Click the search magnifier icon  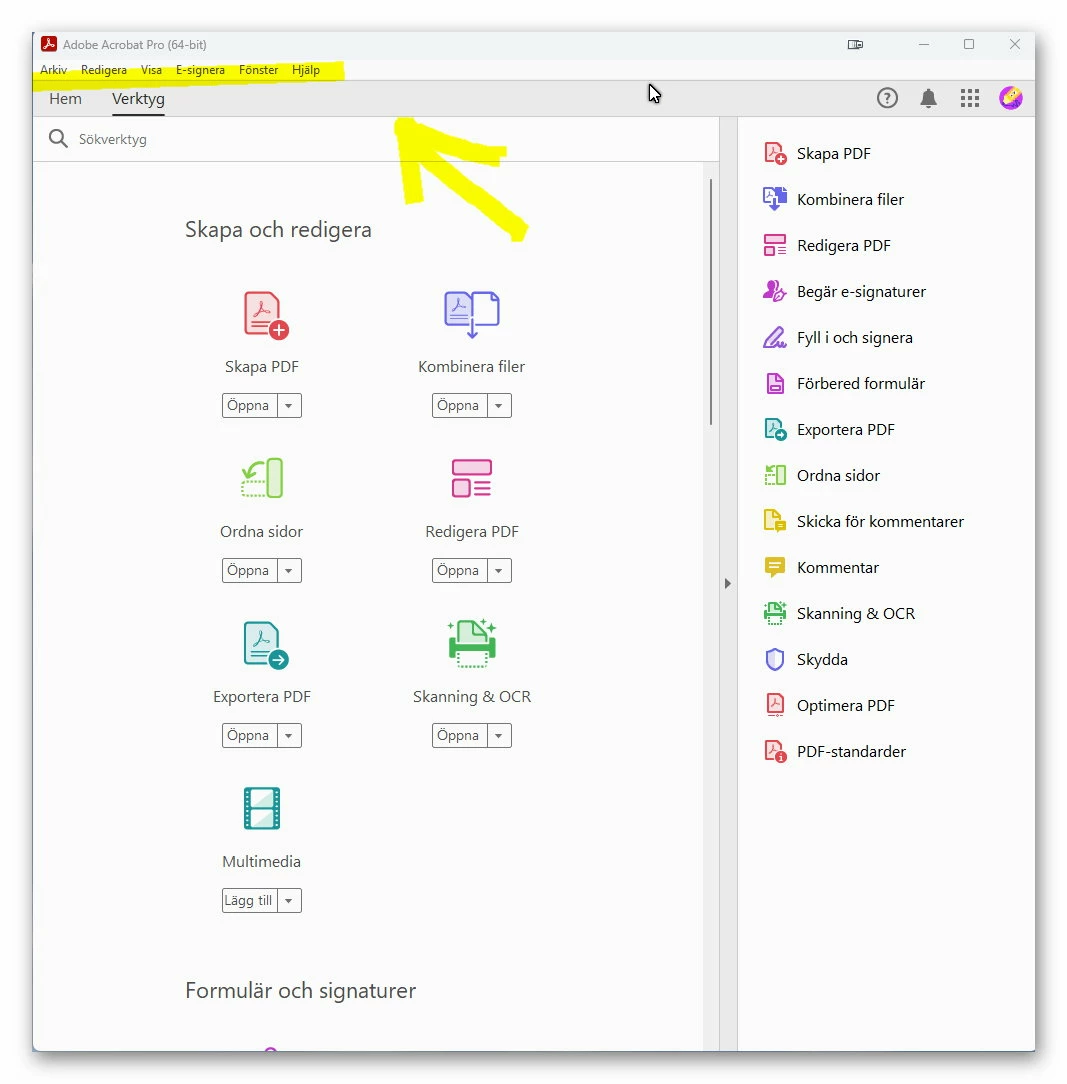click(x=58, y=139)
